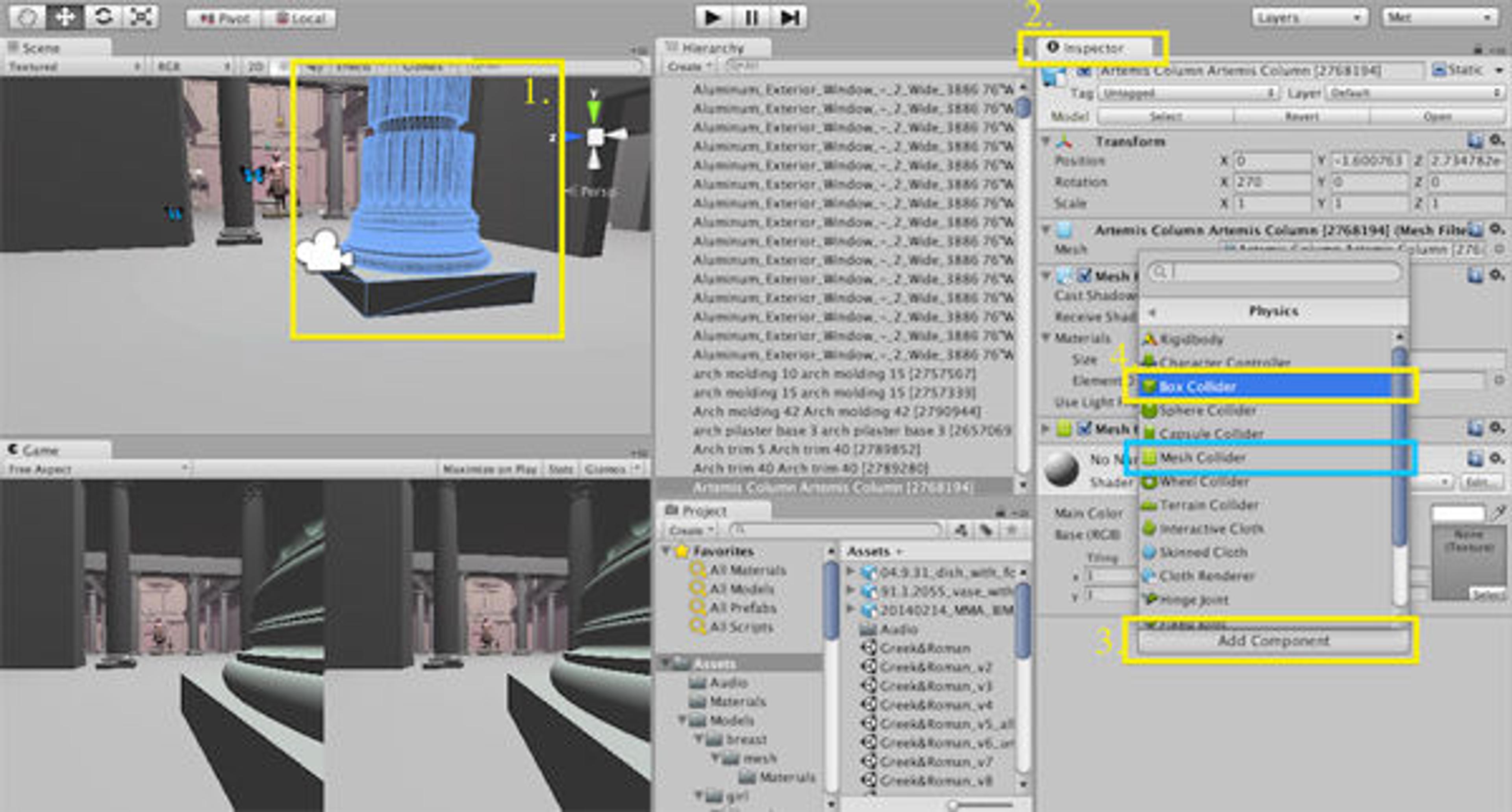Click the Step forward button

(789, 18)
